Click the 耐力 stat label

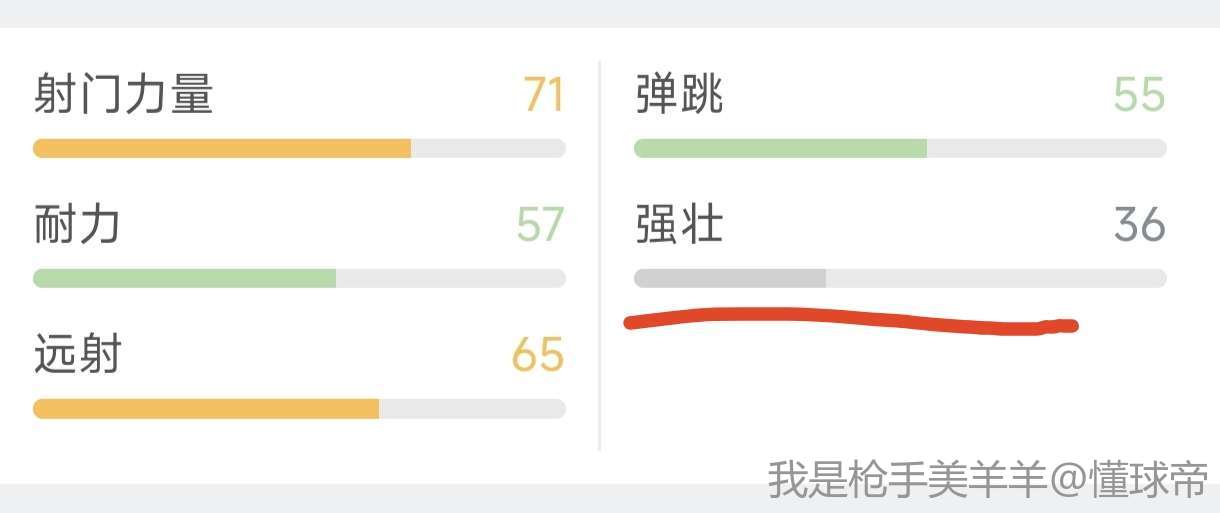pyautogui.click(x=77, y=225)
